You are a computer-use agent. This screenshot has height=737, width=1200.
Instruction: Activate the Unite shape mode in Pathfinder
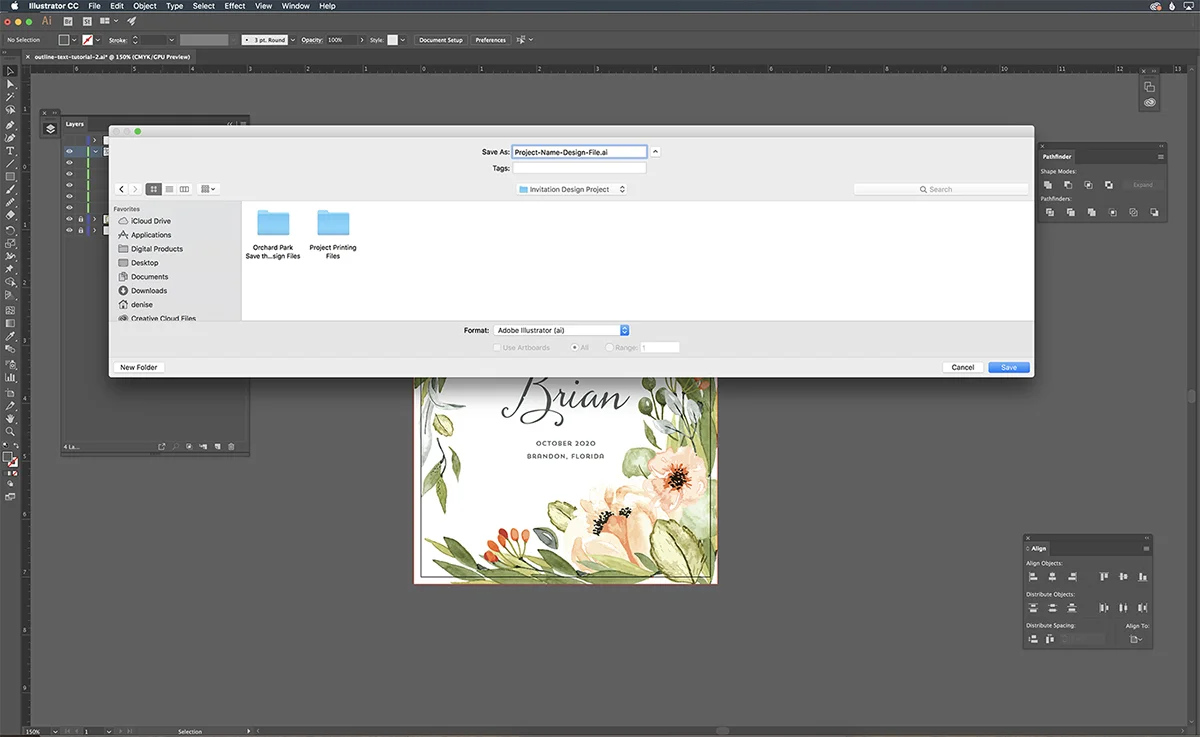(1048, 185)
